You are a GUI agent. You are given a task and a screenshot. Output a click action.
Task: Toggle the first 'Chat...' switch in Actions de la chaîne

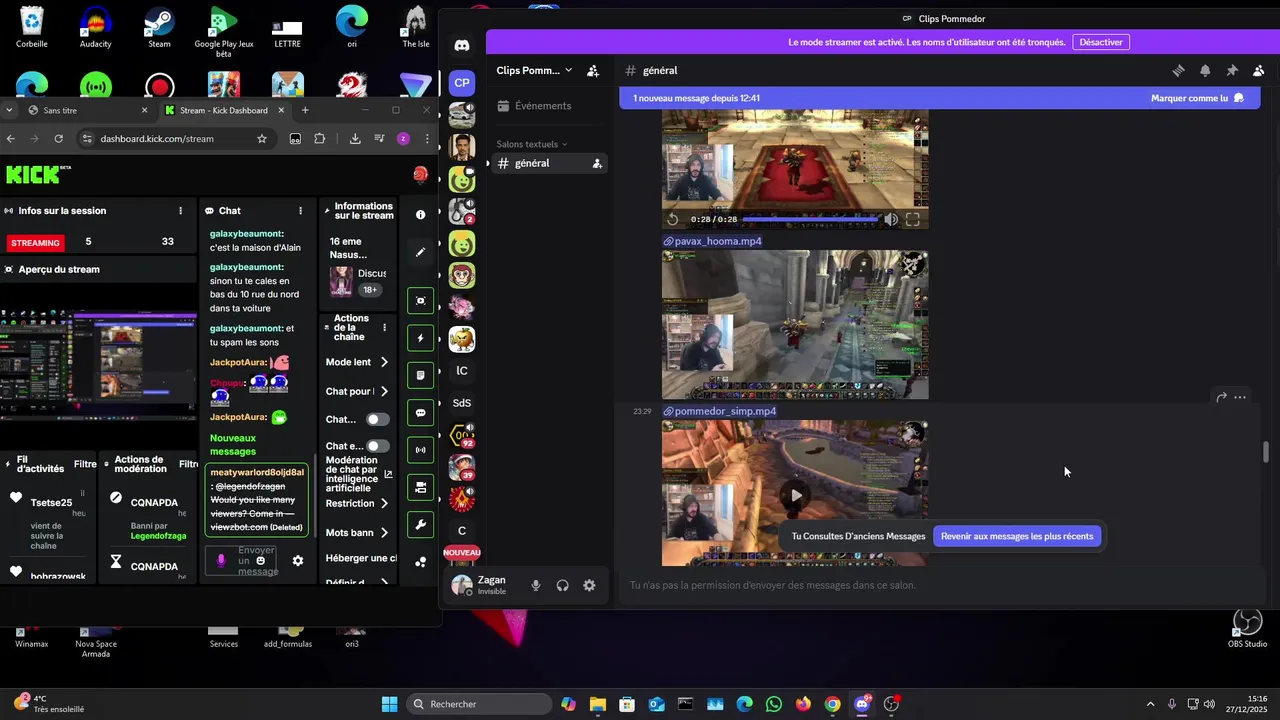tap(377, 419)
